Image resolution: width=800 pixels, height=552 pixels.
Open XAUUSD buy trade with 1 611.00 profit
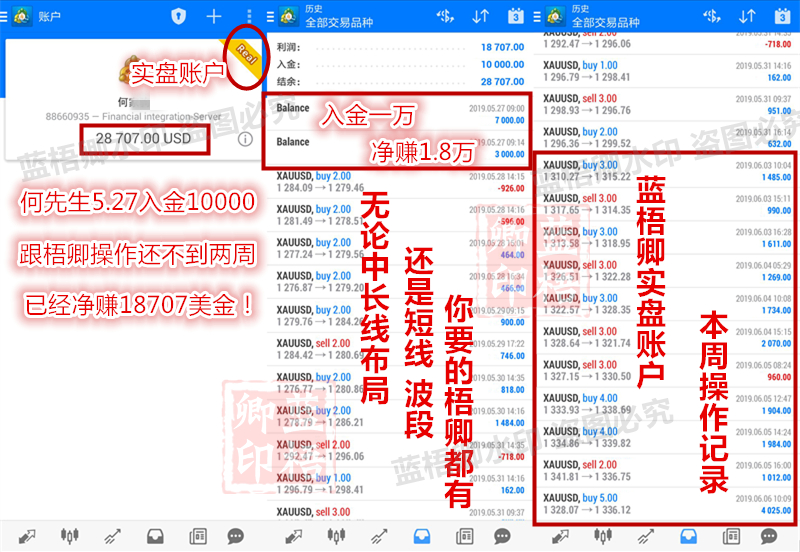coord(666,238)
